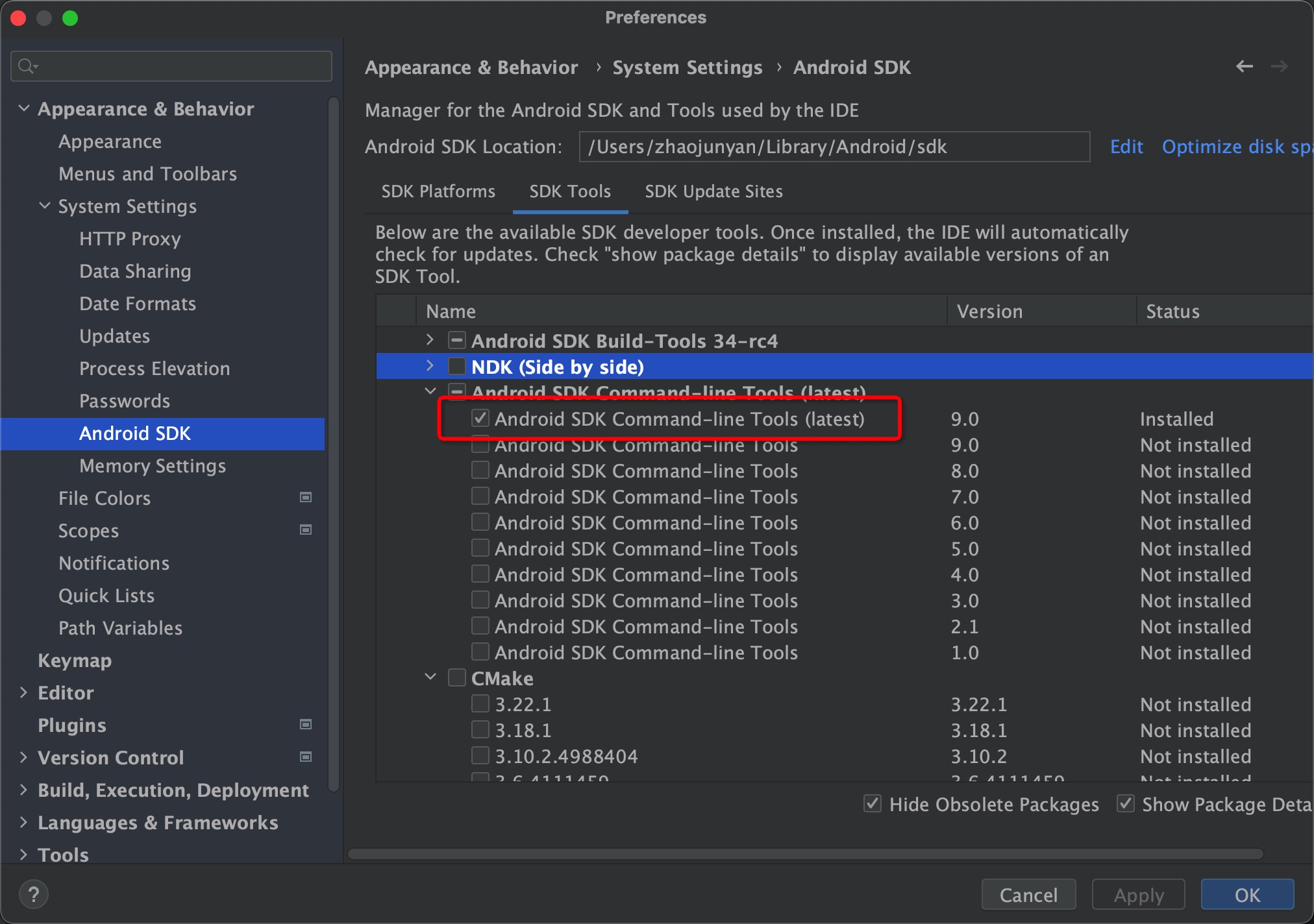The image size is (1314, 924).
Task: Check CMake 3.18.1 checkbox
Action: coord(480,729)
